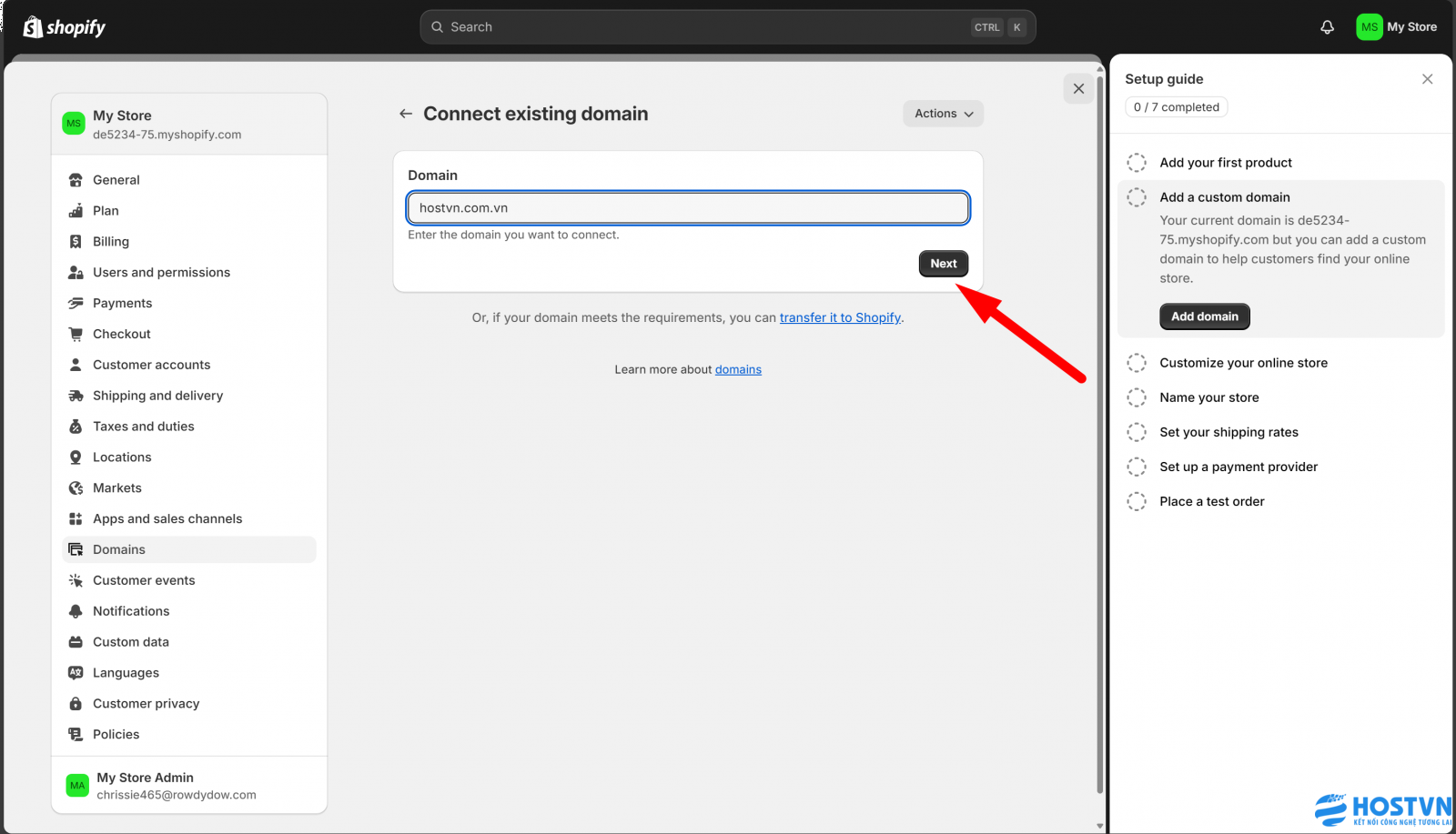Click the Markets globe icon

[x=76, y=488]
